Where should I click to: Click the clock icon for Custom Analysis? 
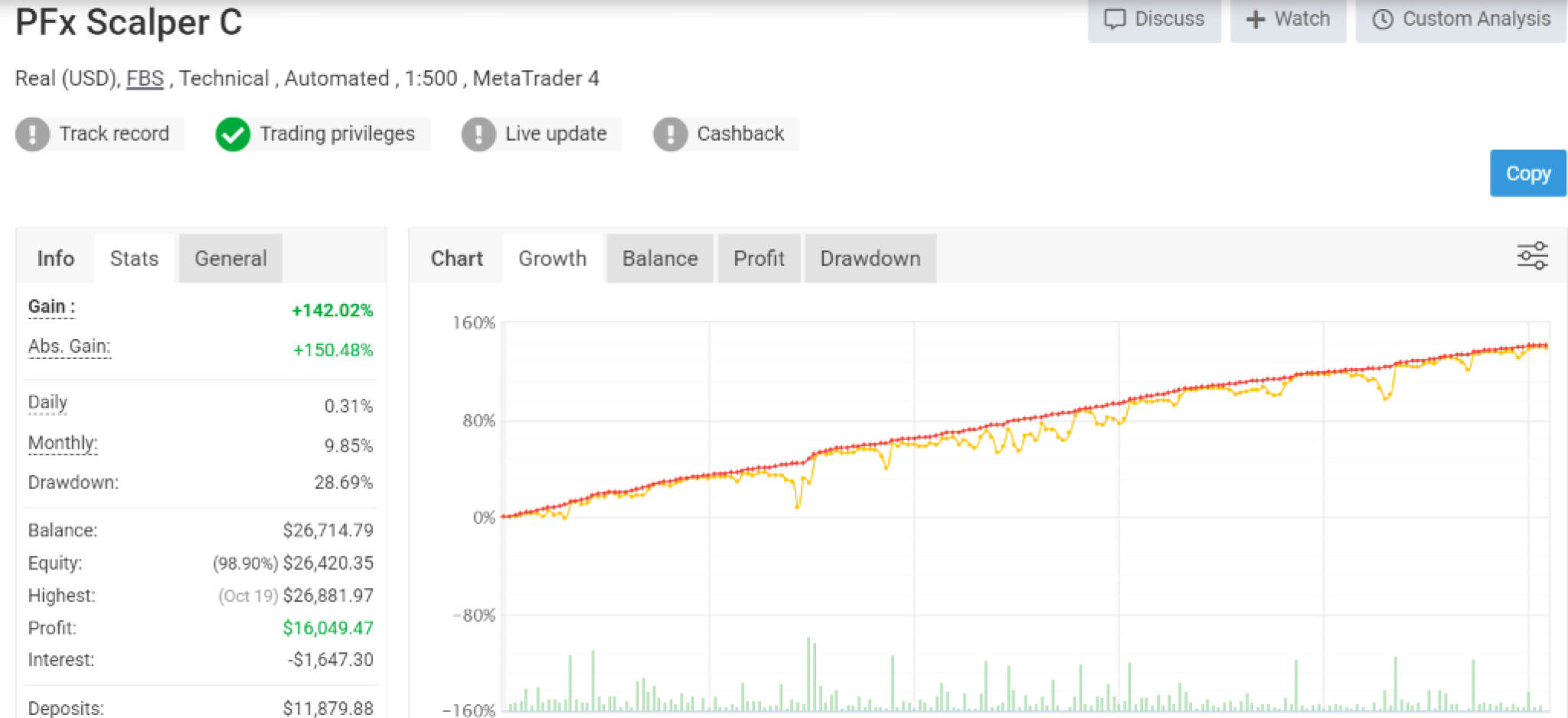(1383, 19)
